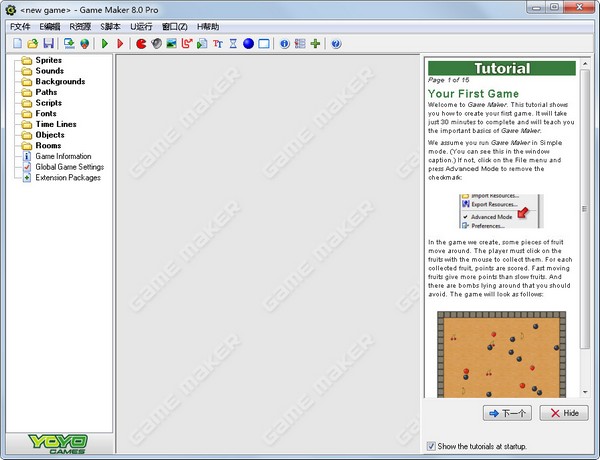This screenshot has height=460, width=600.
Task: Save the game with floppy icon
Action: coord(49,44)
